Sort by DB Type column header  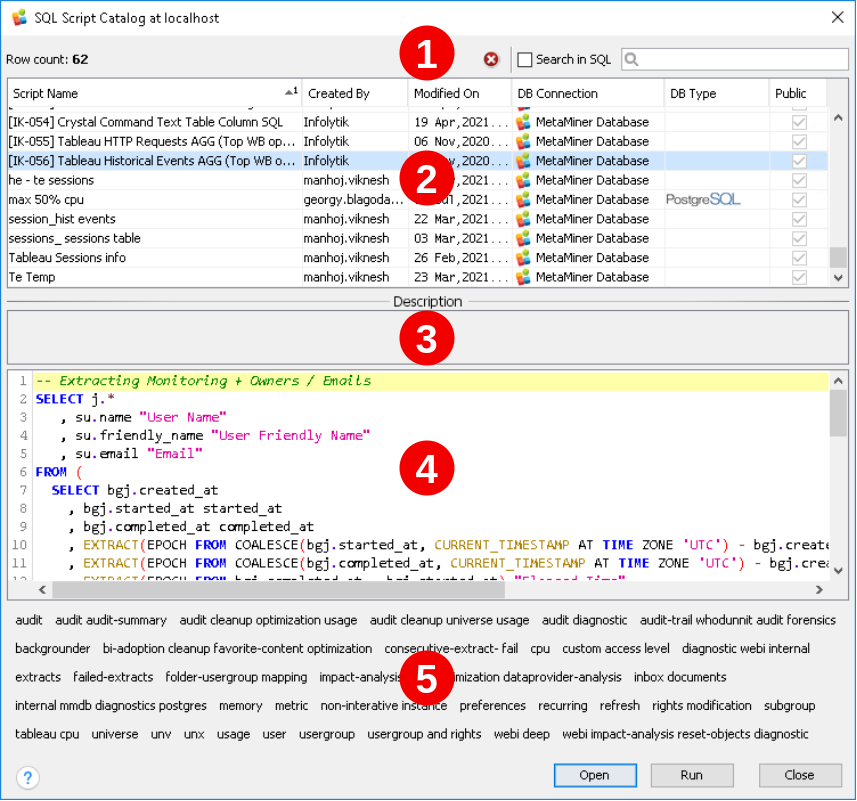[x=717, y=93]
